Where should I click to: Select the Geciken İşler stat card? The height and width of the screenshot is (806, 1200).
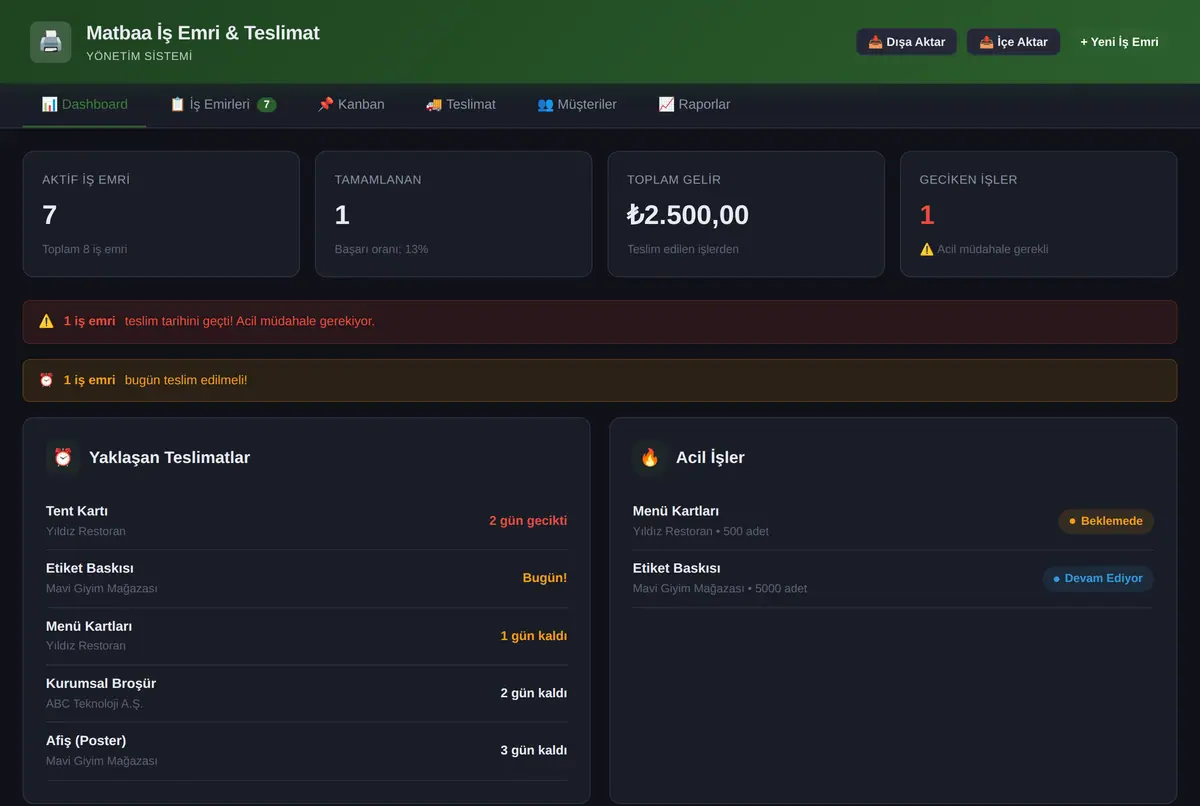tap(1038, 214)
